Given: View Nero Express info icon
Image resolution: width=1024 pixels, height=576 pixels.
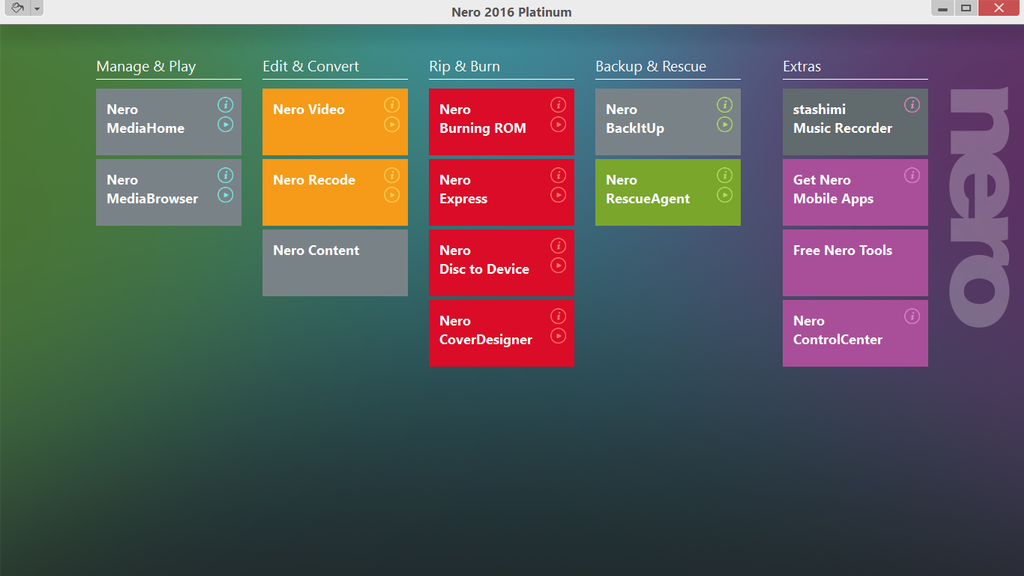Looking at the screenshot, I should coord(558,175).
